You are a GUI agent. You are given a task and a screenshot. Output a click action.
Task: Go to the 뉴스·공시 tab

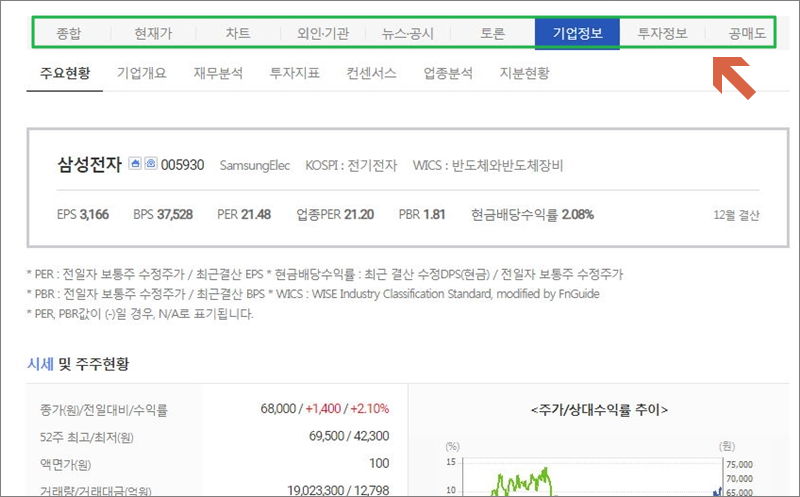(408, 33)
